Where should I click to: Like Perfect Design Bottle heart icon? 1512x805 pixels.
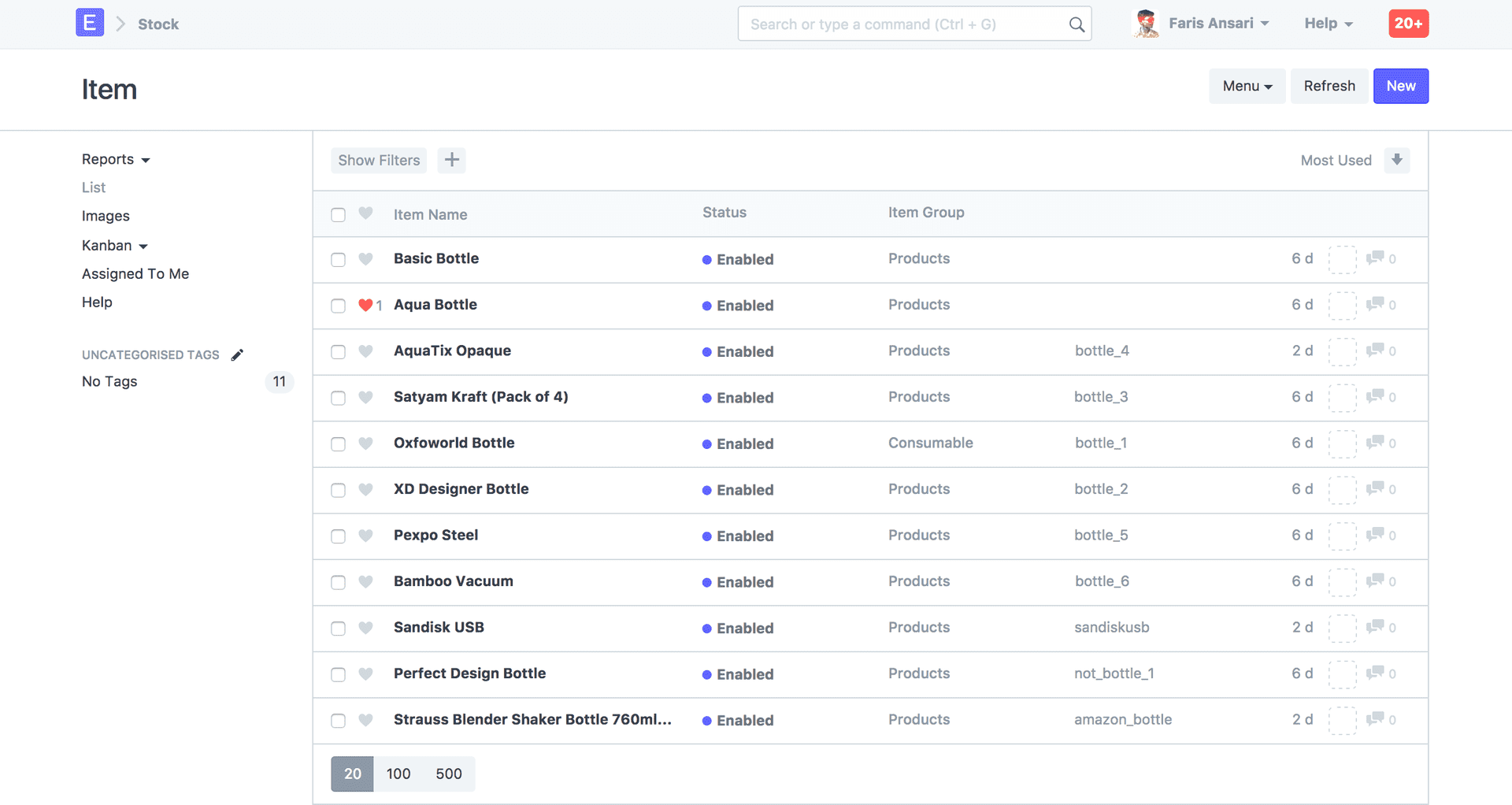click(x=365, y=673)
